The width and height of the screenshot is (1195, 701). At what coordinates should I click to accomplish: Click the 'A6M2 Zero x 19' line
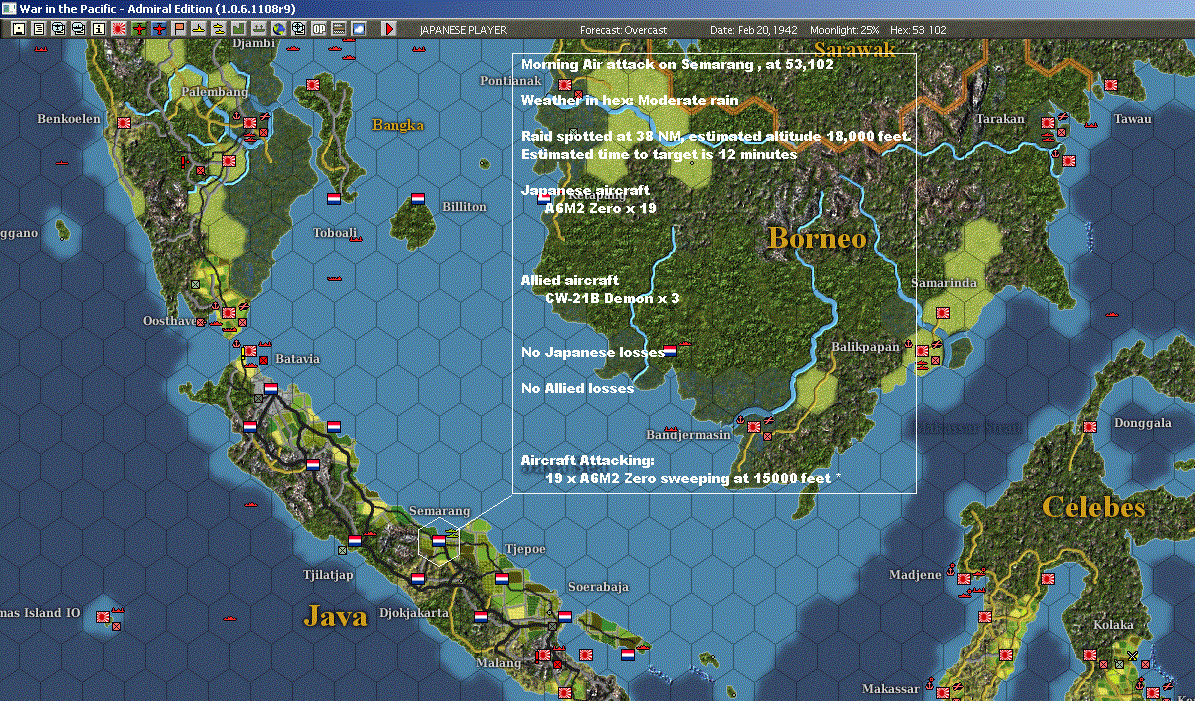(x=601, y=208)
